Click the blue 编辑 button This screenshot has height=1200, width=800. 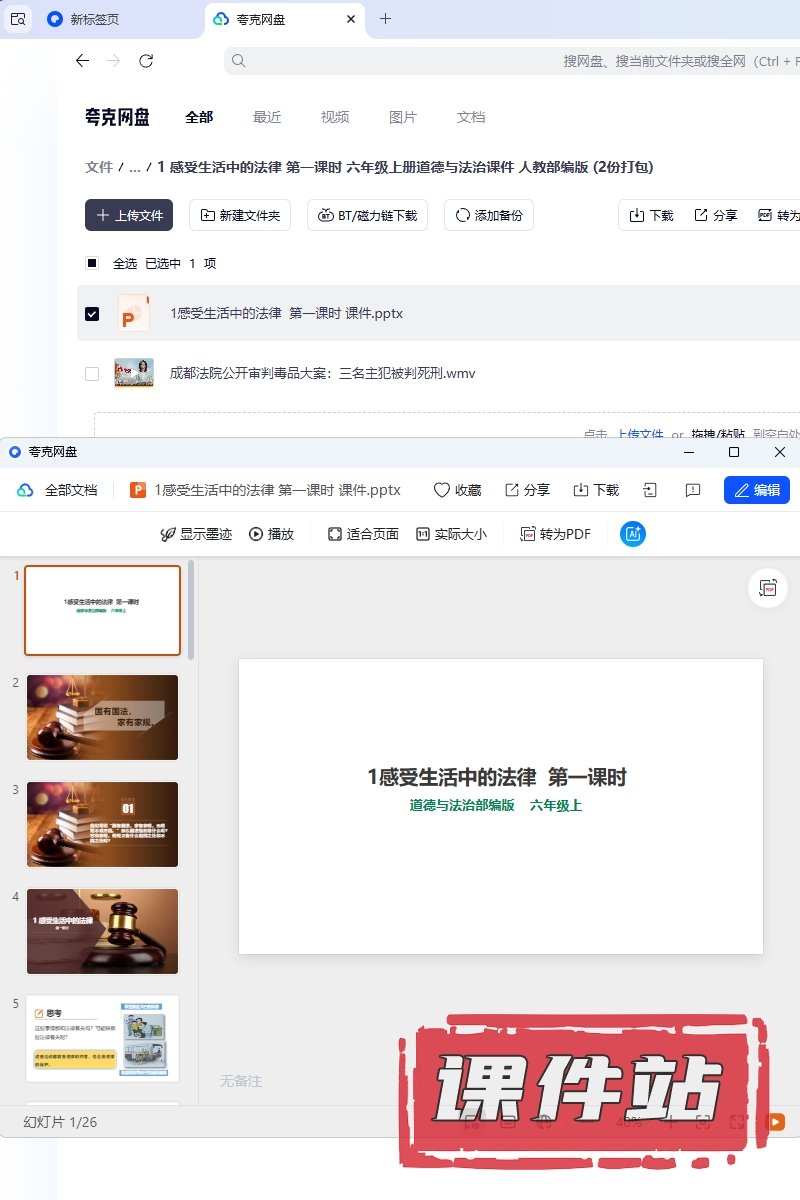pos(756,490)
